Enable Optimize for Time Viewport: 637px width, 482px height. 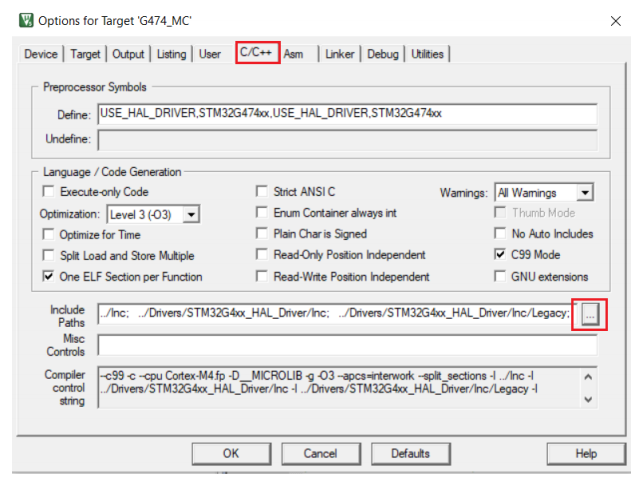[x=48, y=234]
